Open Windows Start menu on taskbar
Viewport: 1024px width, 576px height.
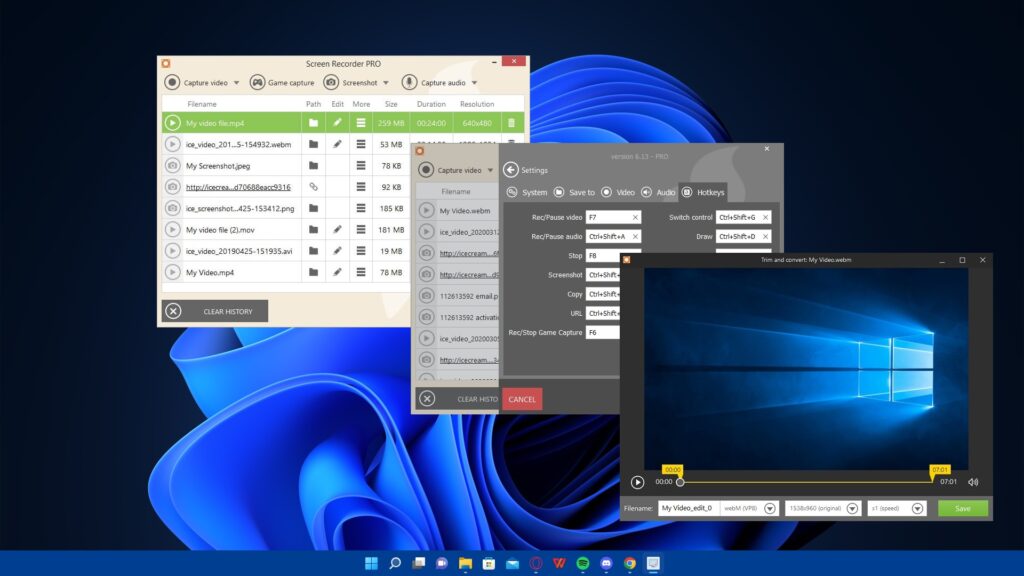point(371,563)
